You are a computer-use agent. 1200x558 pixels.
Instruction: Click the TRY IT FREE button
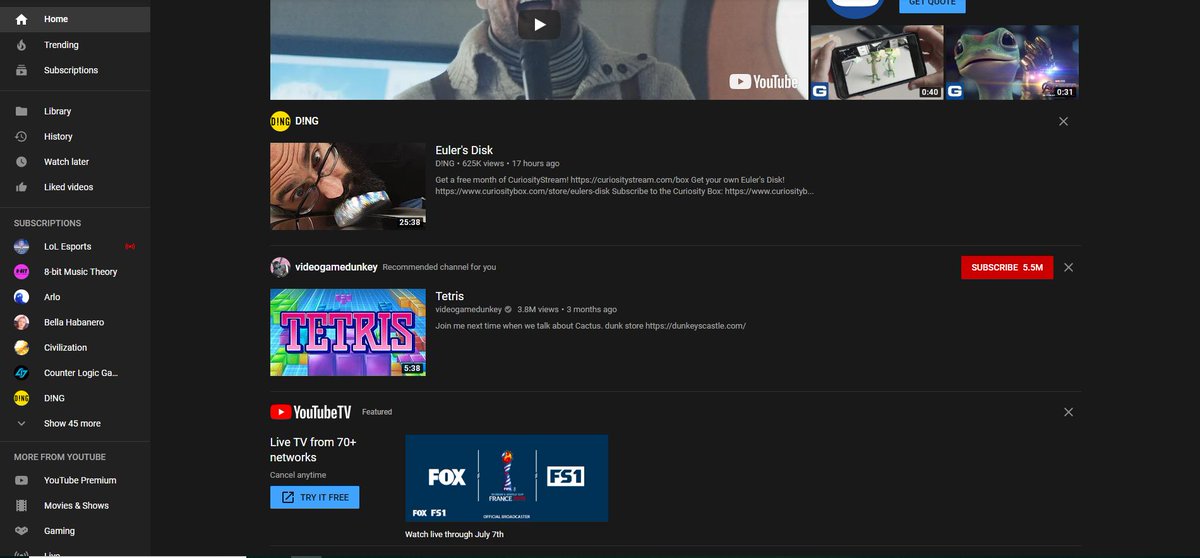(314, 497)
